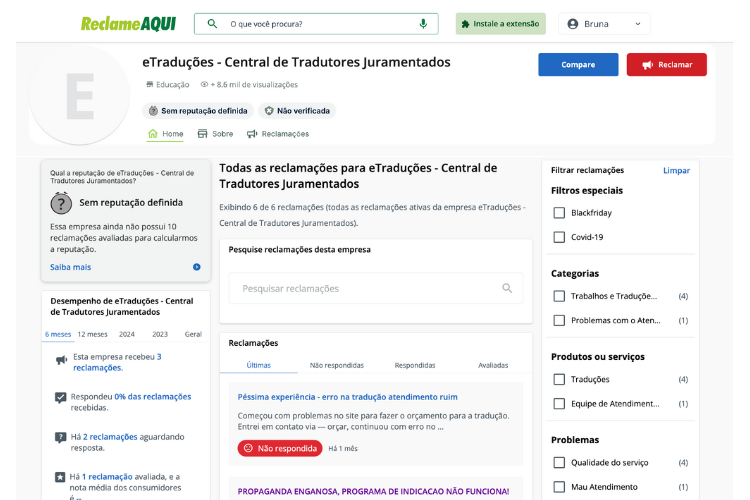Click the Bruna user avatar icon
The image size is (750, 500).
[x=573, y=24]
